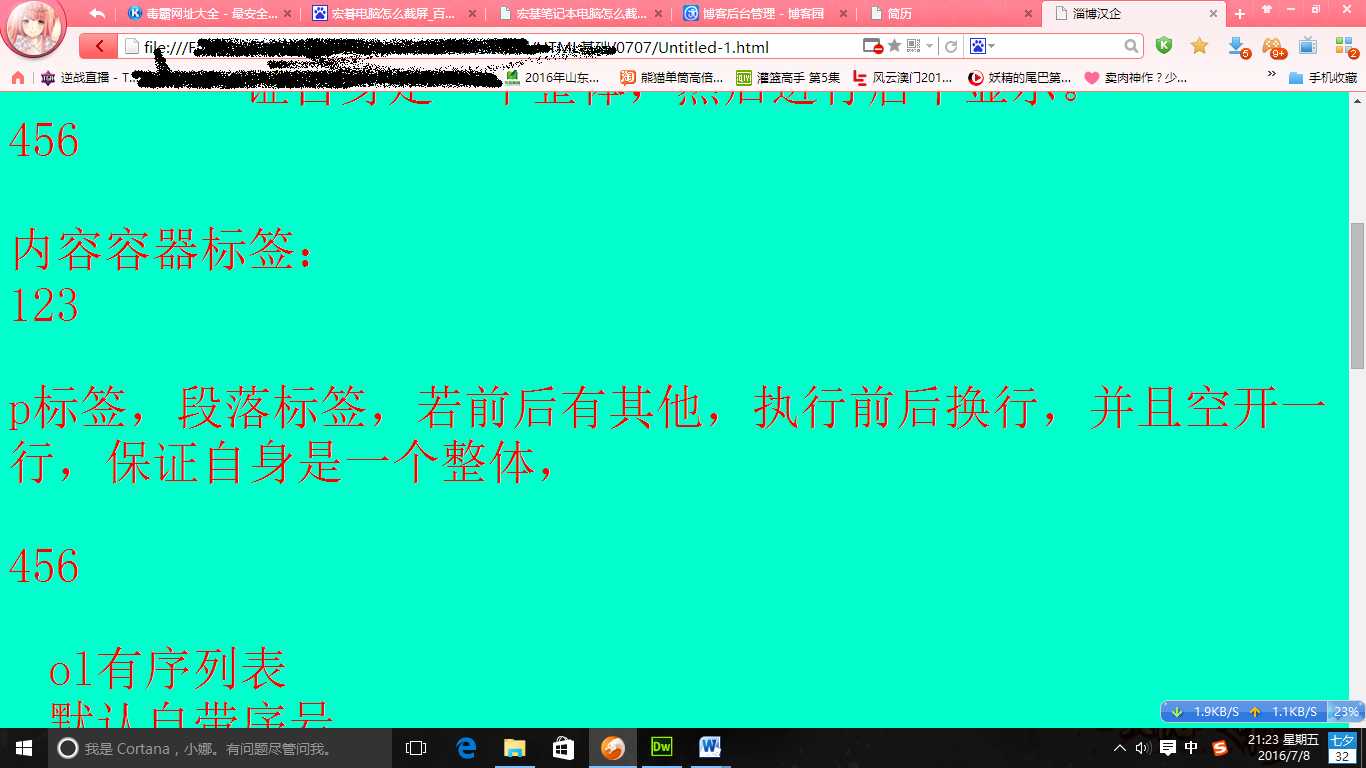
Task: Open Action Center notification icon
Action: coord(1167,748)
